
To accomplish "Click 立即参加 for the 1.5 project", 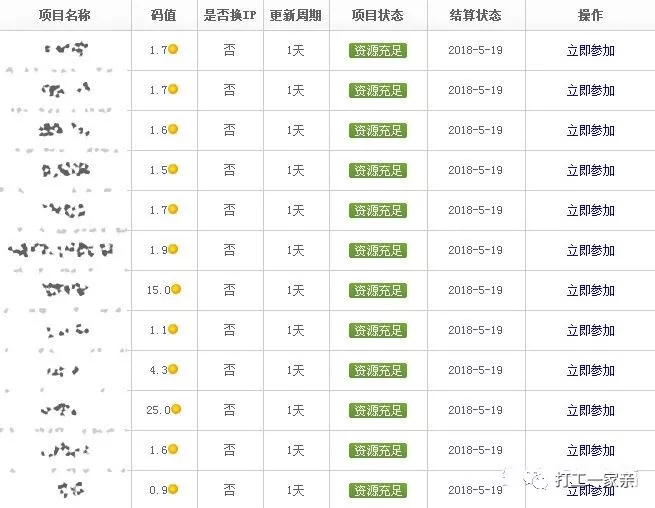I will click(590, 171).
